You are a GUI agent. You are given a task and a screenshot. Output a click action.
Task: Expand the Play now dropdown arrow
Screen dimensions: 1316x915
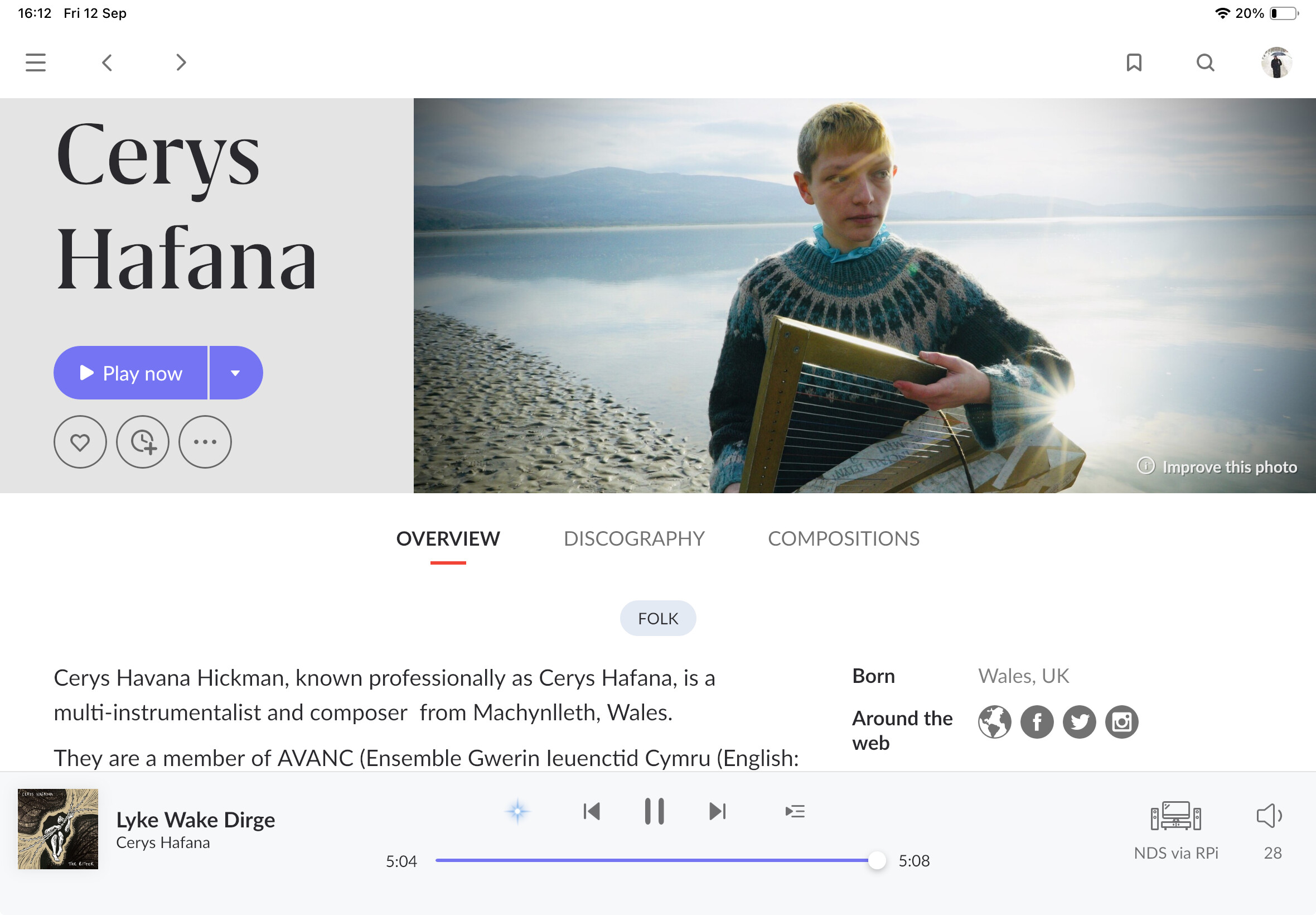(235, 373)
